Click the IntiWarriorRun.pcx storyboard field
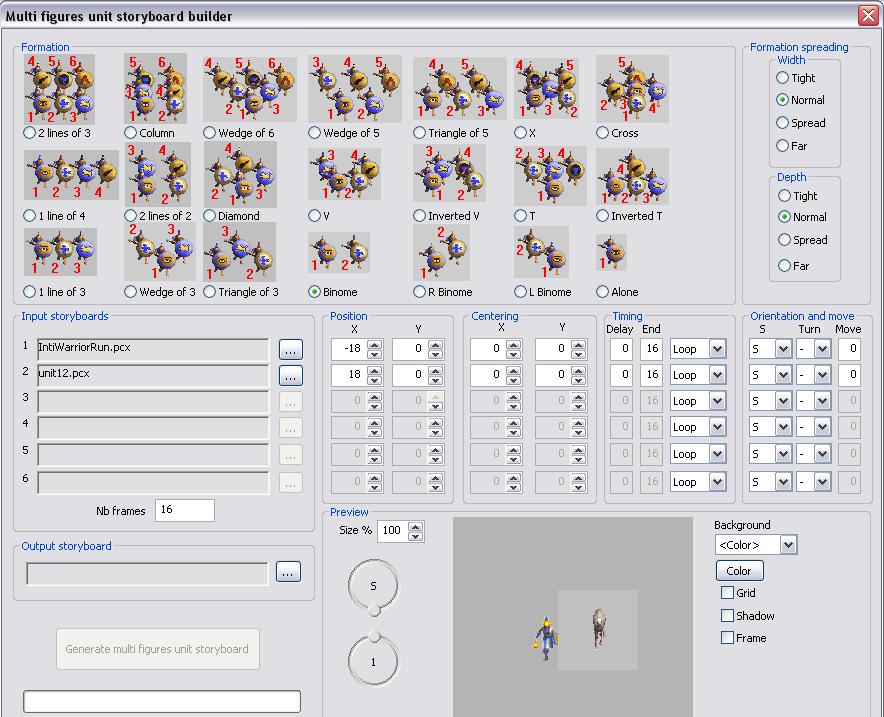The image size is (884, 717). click(153, 349)
